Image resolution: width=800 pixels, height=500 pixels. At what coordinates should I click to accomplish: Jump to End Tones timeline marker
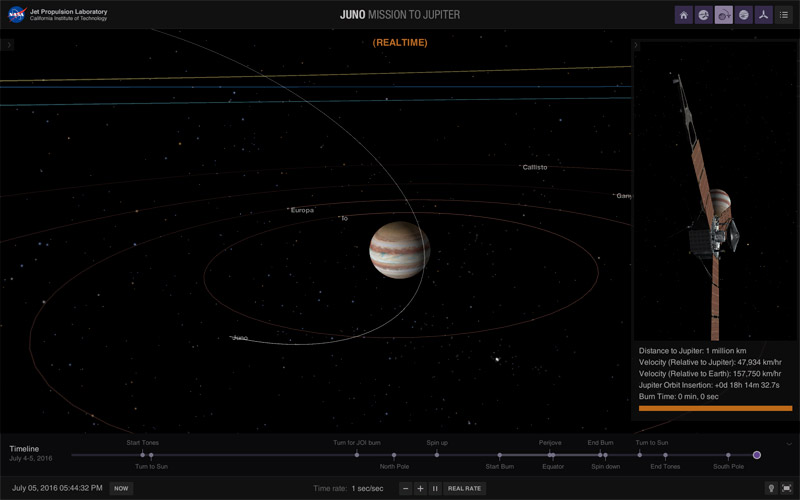(x=665, y=455)
